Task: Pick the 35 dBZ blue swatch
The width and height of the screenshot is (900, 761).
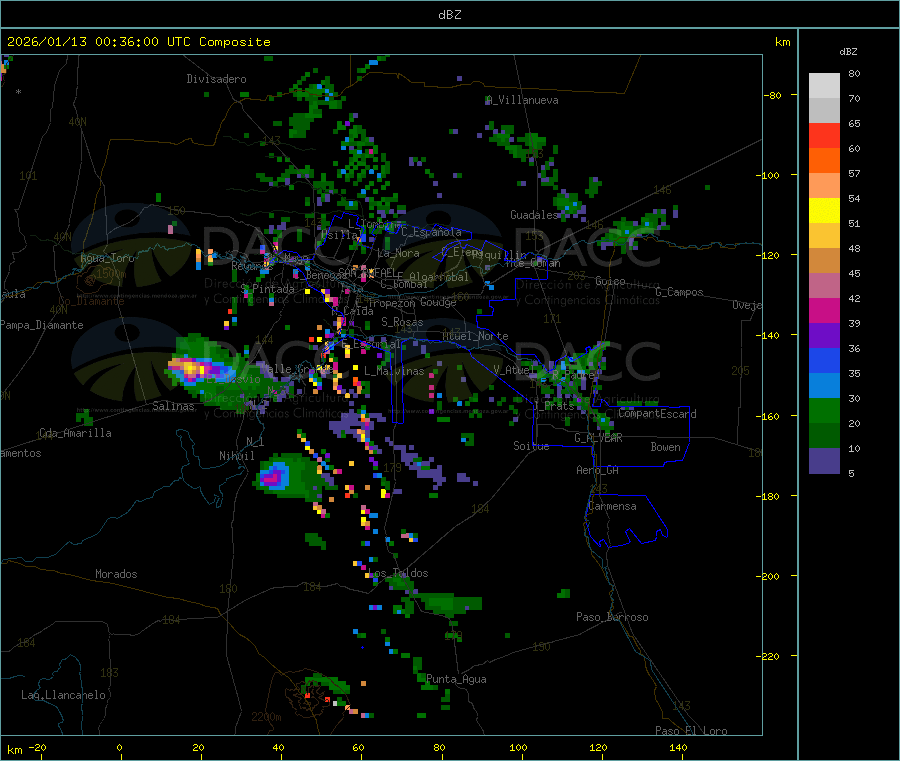Action: [824, 360]
